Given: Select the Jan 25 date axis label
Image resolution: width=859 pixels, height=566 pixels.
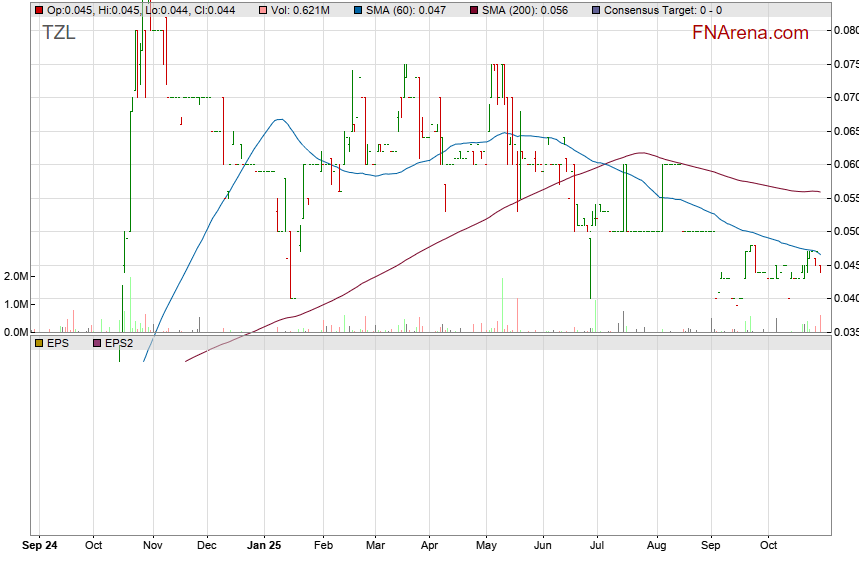Looking at the screenshot, I should [264, 546].
